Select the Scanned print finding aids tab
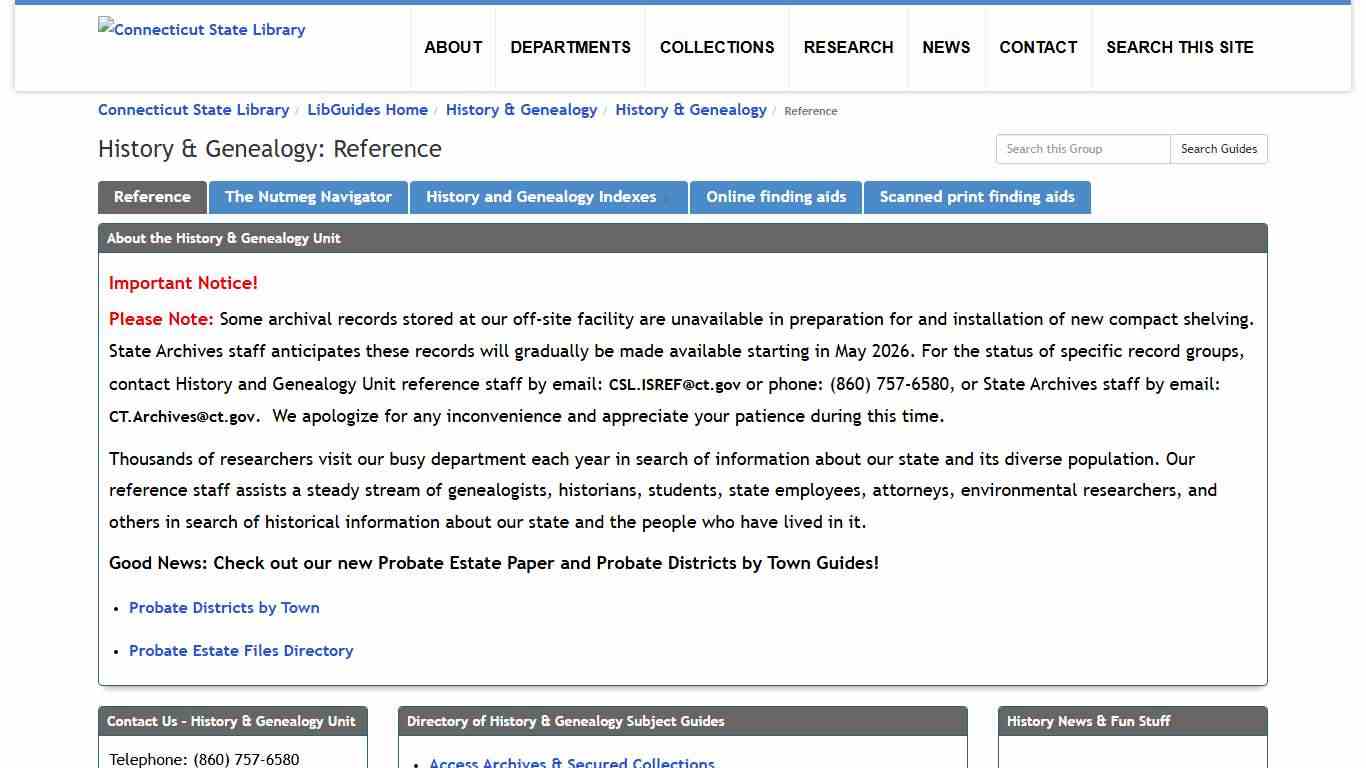The image size is (1366, 768). [977, 197]
